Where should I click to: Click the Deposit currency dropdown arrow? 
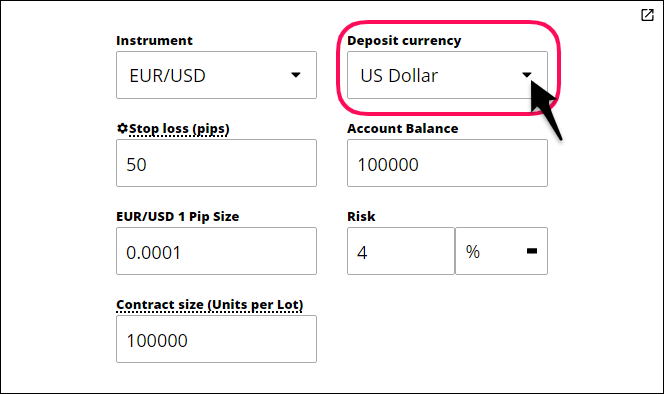[526, 75]
